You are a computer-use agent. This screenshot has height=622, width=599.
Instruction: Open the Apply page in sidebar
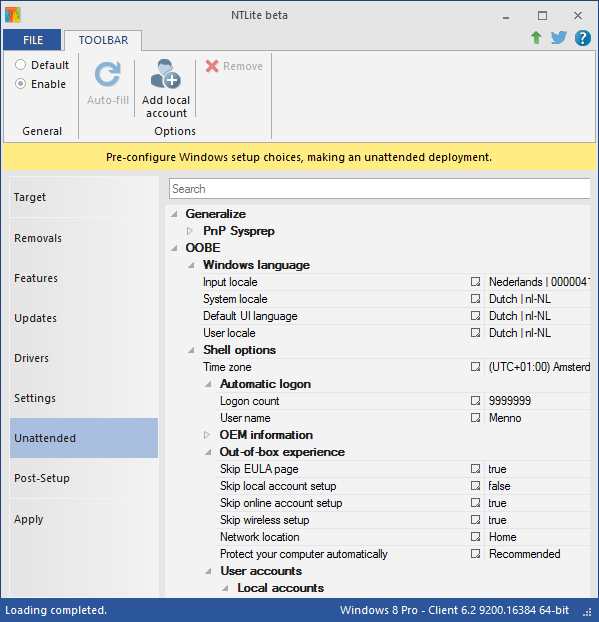pos(84,519)
